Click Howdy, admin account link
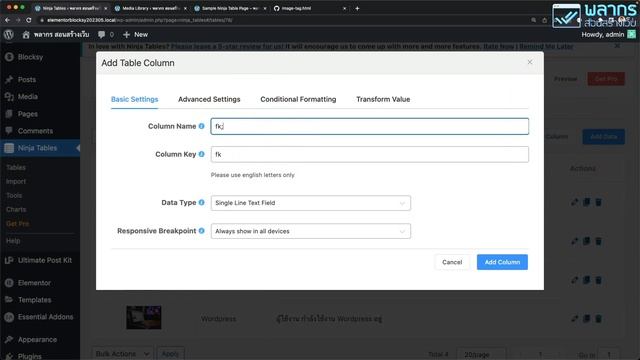 603,35
